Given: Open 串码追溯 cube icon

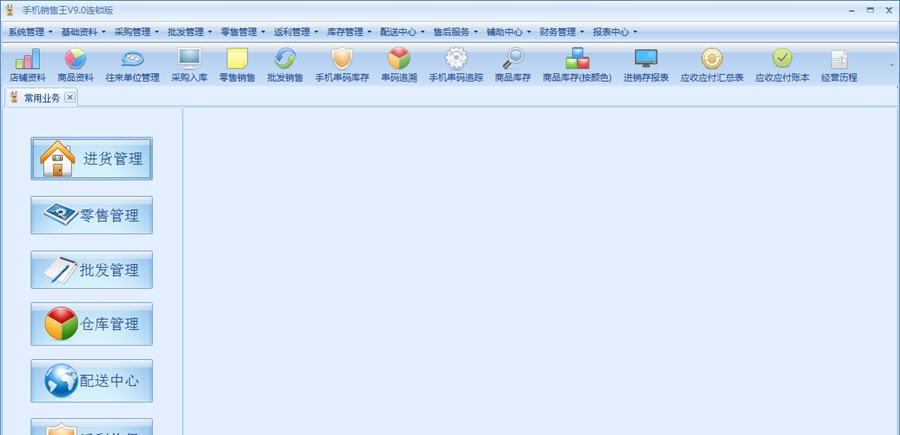Looking at the screenshot, I should tap(399, 65).
